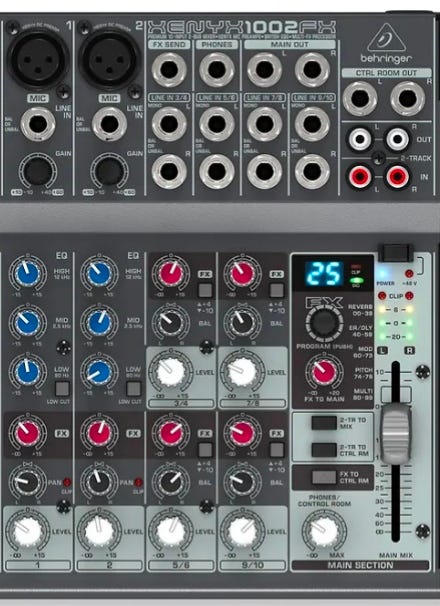Click LINE IN 7/8 right jack
The image size is (440, 606).
(264, 172)
